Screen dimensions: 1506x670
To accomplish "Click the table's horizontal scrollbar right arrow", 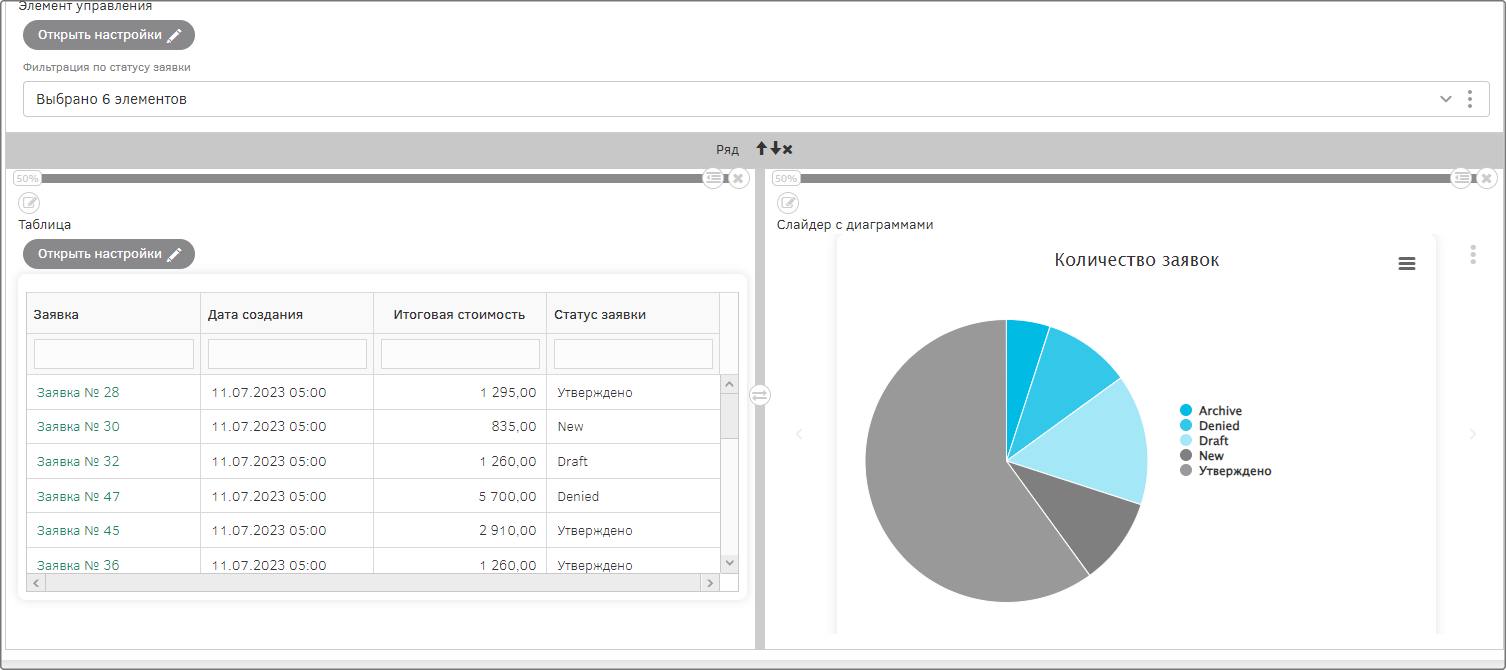I will [710, 582].
